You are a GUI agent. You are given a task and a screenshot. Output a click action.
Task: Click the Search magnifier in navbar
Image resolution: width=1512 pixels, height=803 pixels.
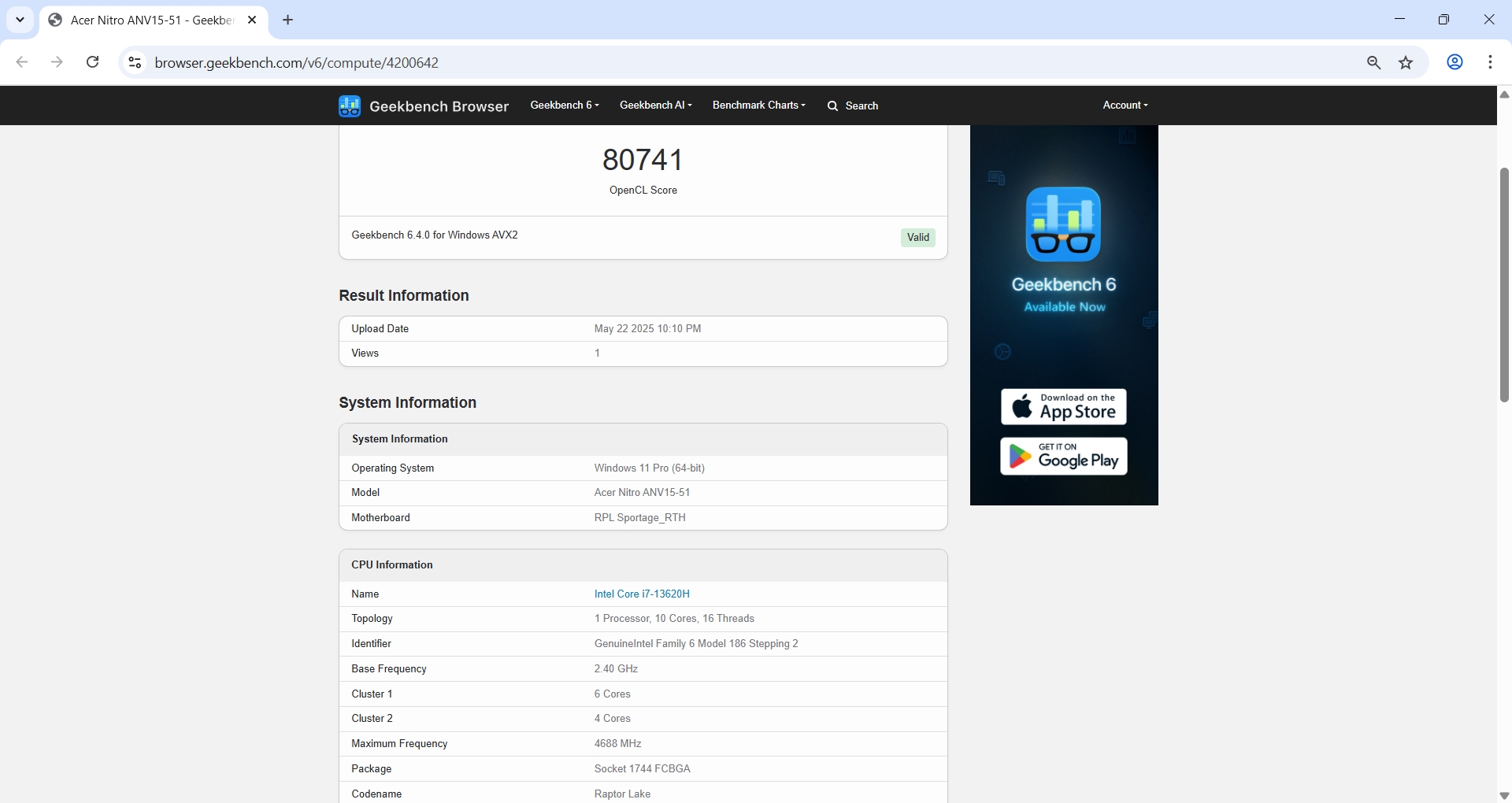coord(833,105)
